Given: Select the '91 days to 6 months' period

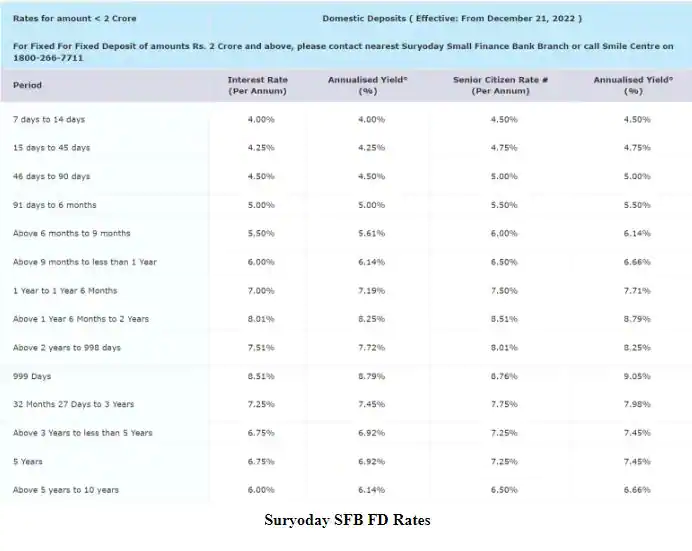Looking at the screenshot, I should 55,205.
